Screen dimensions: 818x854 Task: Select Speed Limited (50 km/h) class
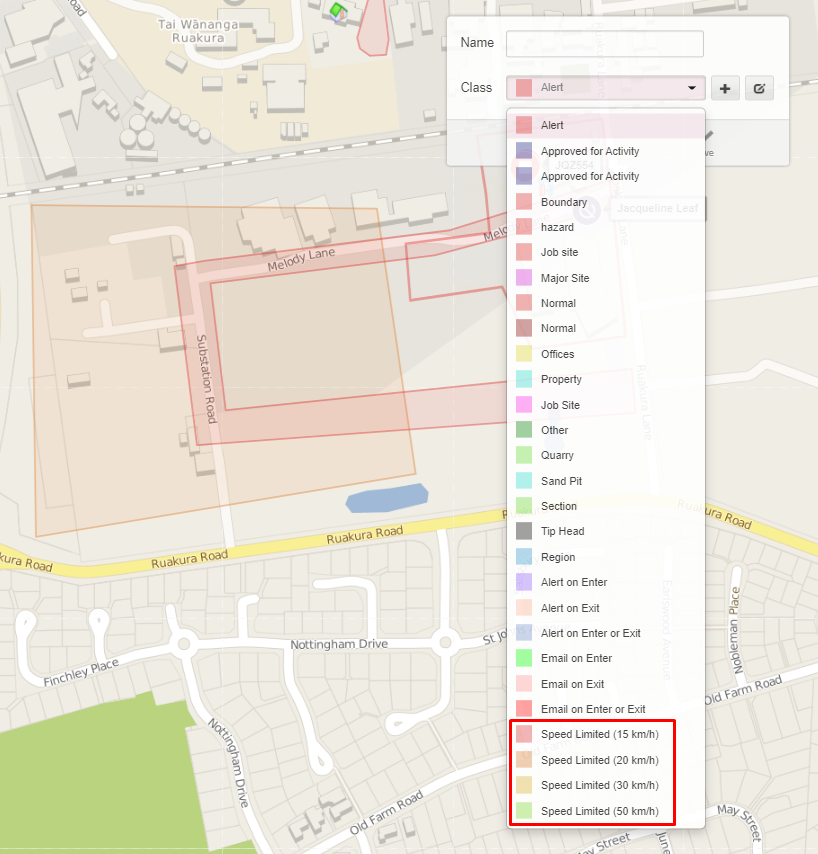pos(606,810)
